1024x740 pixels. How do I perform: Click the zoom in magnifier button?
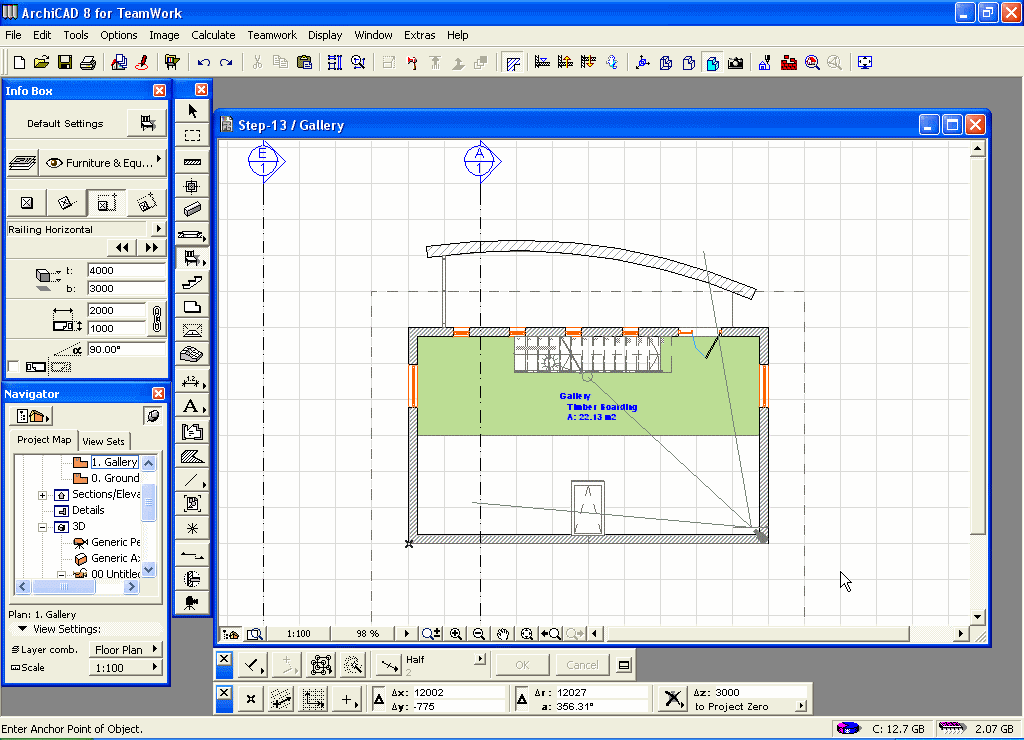[456, 633]
